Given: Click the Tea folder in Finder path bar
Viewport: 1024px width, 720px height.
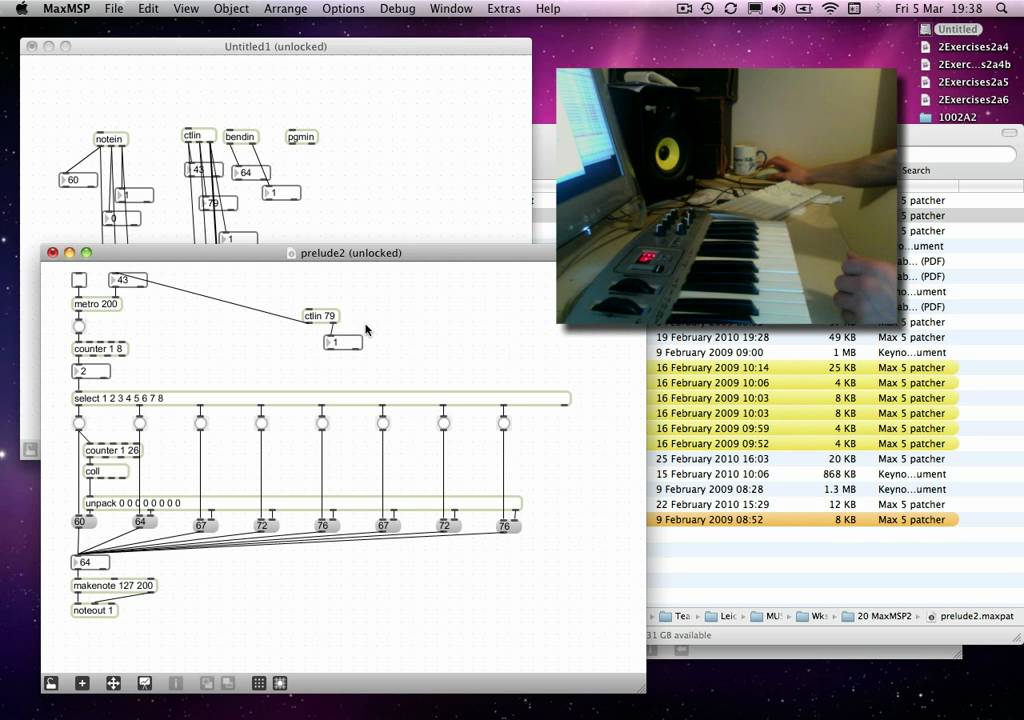Looking at the screenshot, I should click(675, 616).
